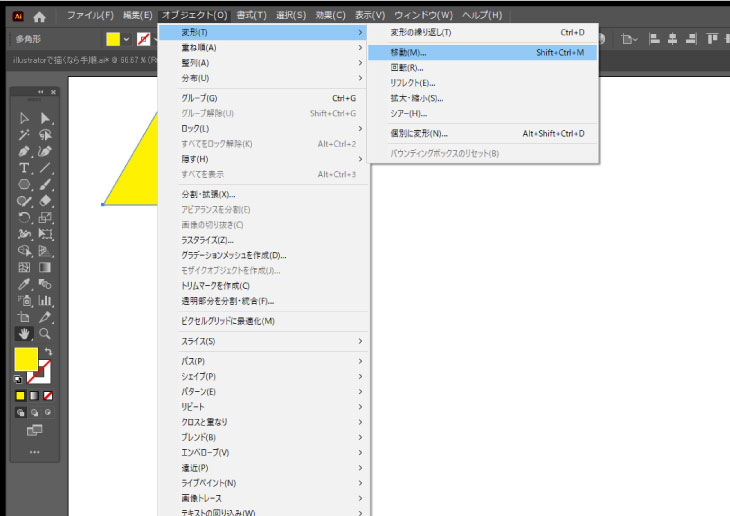Set paint mode to None in toolbox

(x=48, y=396)
